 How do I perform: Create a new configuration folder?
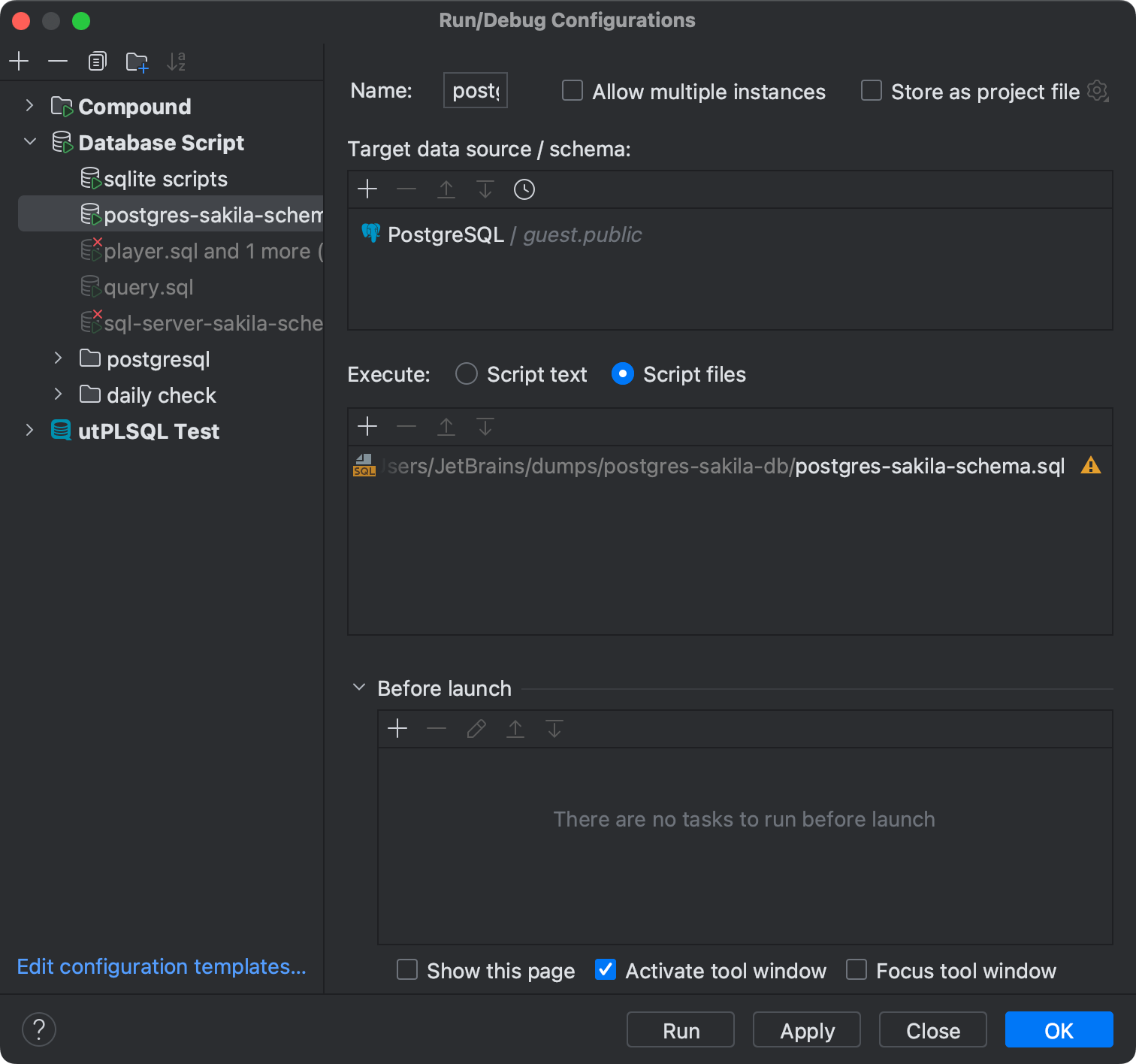pos(136,62)
